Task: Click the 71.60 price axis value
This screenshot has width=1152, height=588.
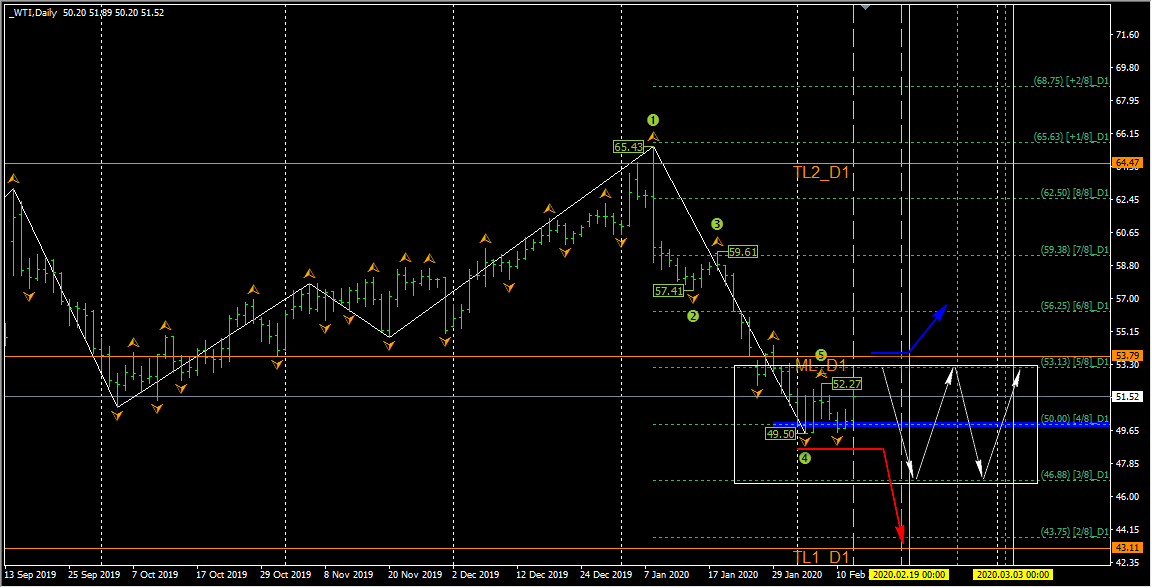Action: 1127,35
